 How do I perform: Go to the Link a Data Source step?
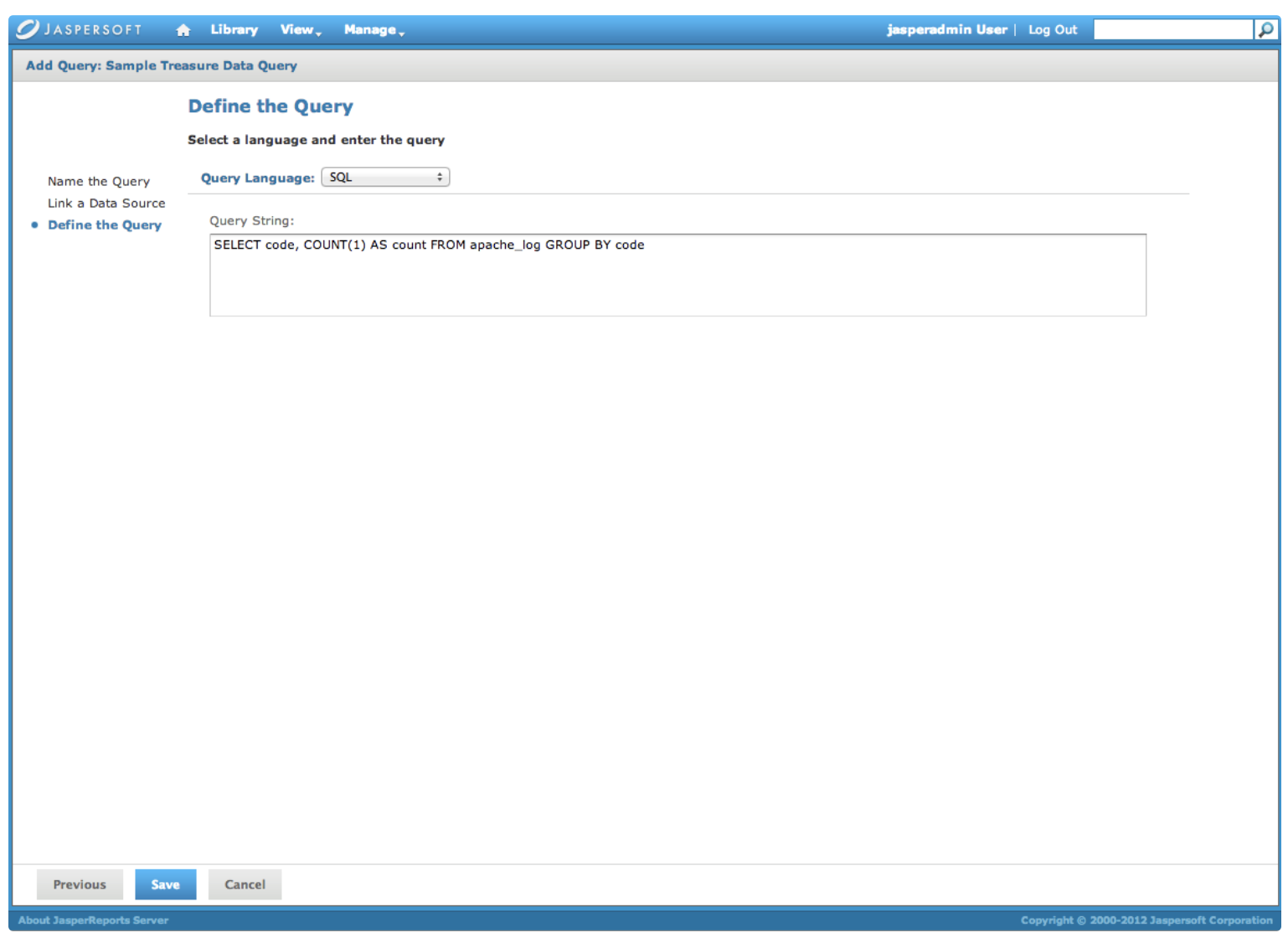click(x=106, y=204)
